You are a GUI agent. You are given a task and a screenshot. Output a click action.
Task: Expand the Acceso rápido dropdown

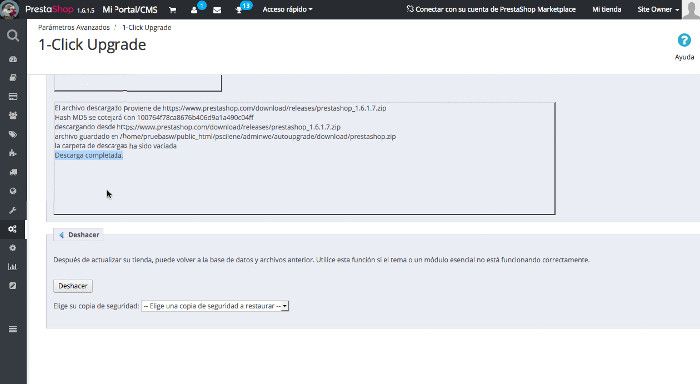[x=287, y=9]
